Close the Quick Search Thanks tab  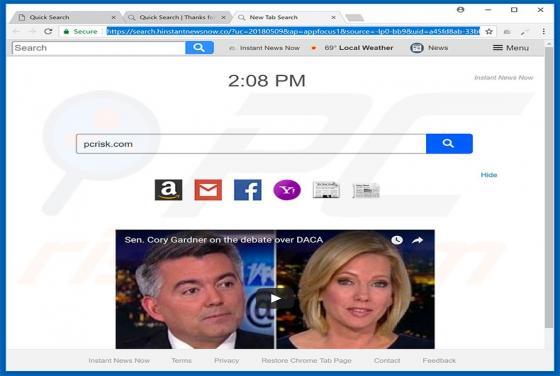[x=224, y=17]
